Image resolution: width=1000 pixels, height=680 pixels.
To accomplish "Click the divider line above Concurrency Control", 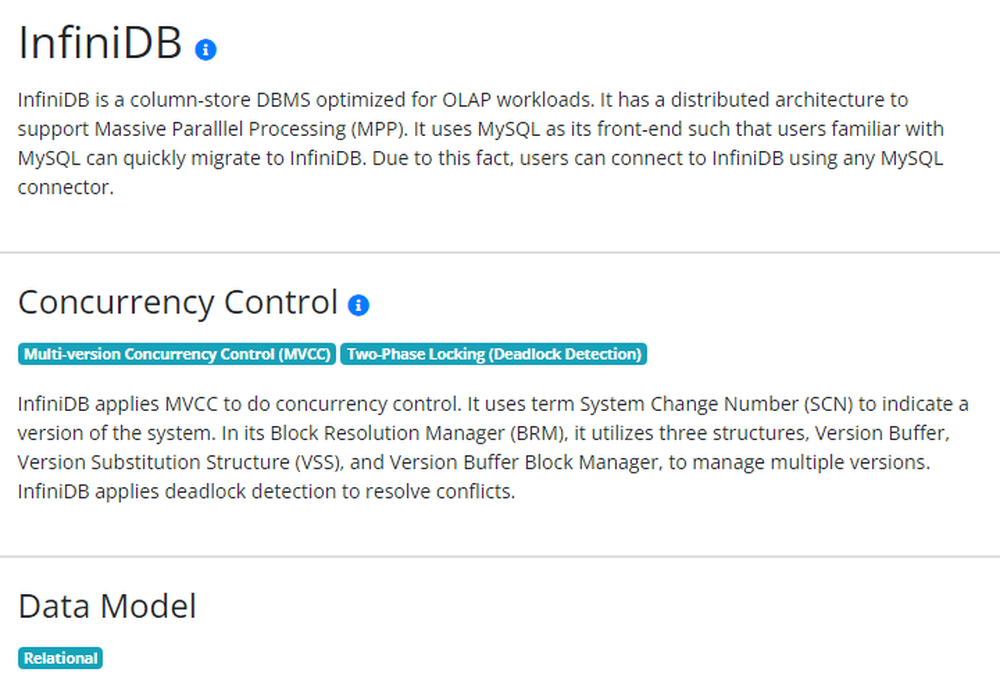I will (500, 253).
